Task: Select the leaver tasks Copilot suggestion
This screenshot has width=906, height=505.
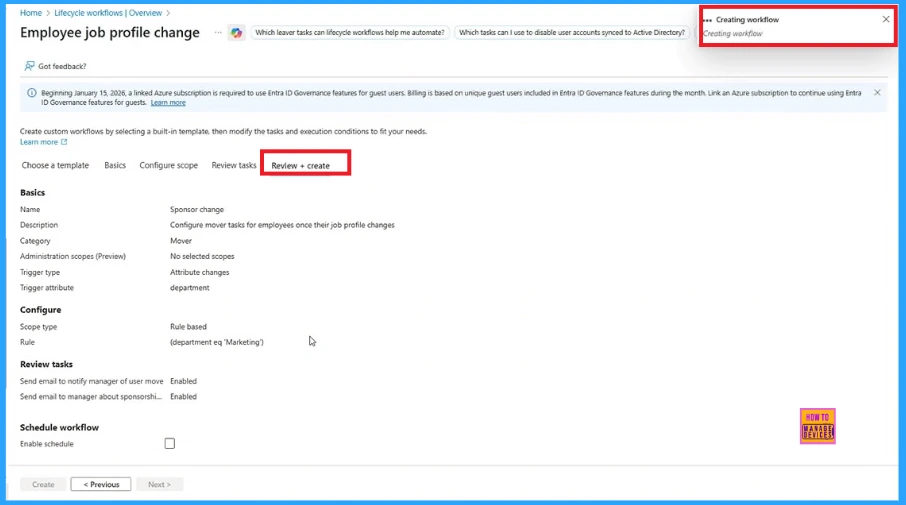Action: tap(350, 32)
